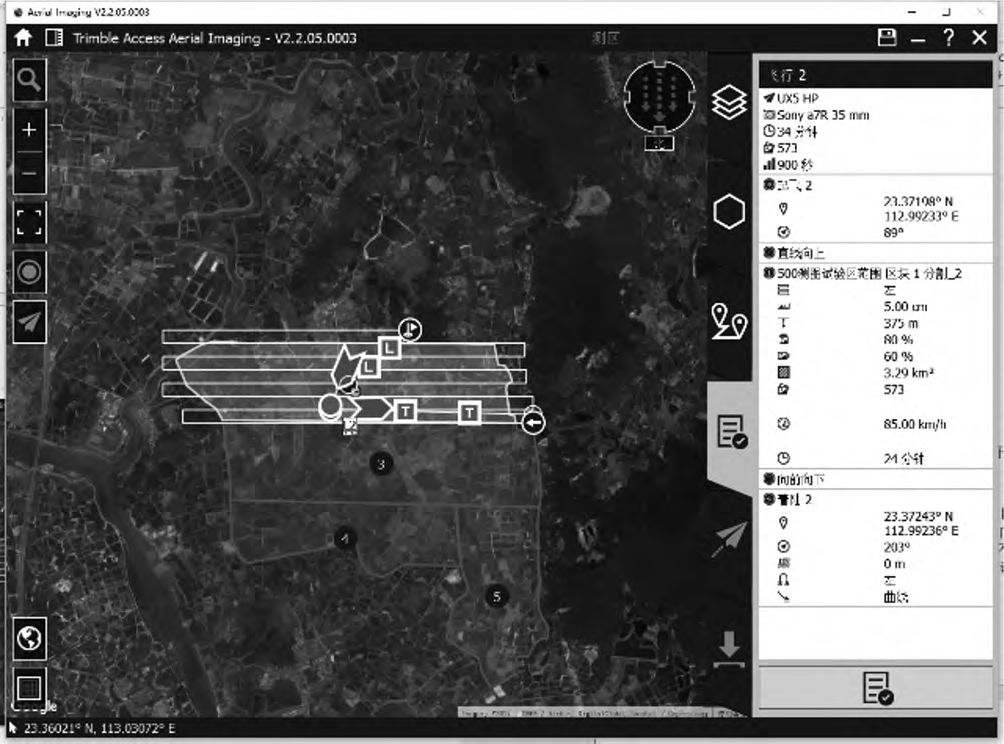Open the help question mark
The width and height of the screenshot is (1004, 744).
point(947,38)
